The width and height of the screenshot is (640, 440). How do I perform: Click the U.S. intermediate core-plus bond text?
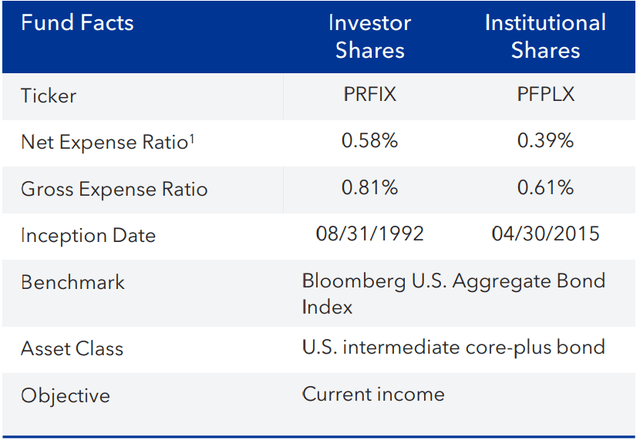point(453,348)
